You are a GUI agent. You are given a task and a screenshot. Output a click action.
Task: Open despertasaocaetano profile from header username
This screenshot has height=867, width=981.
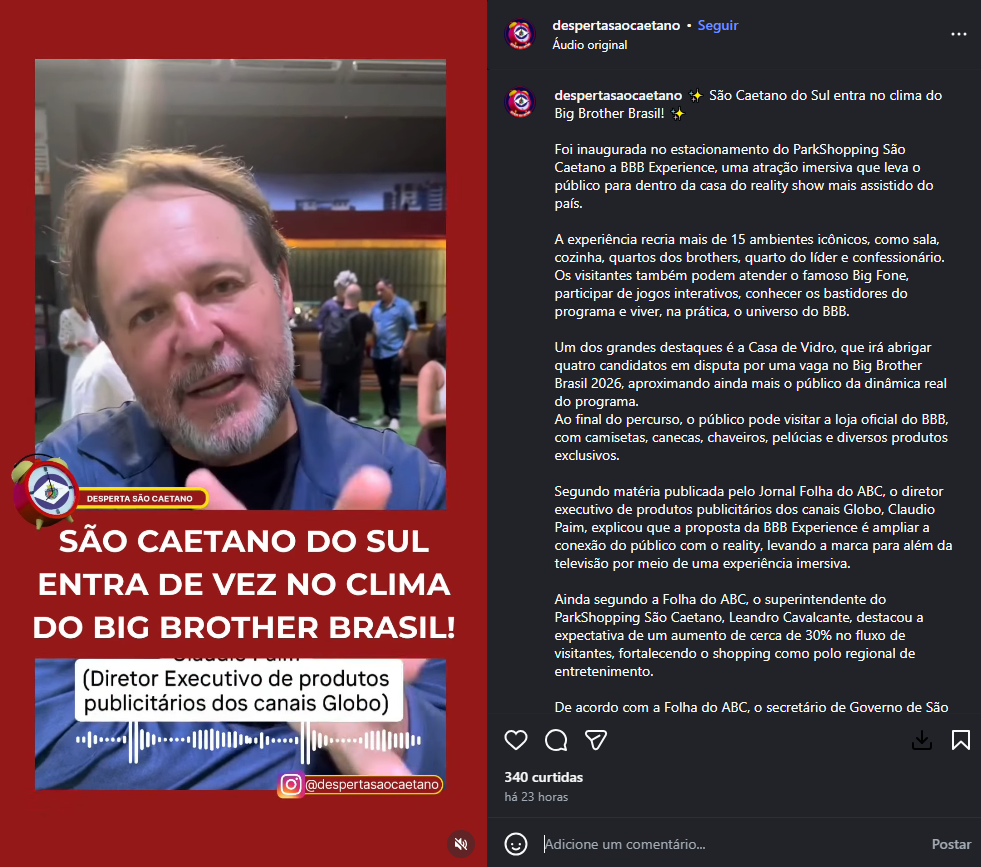[616, 26]
